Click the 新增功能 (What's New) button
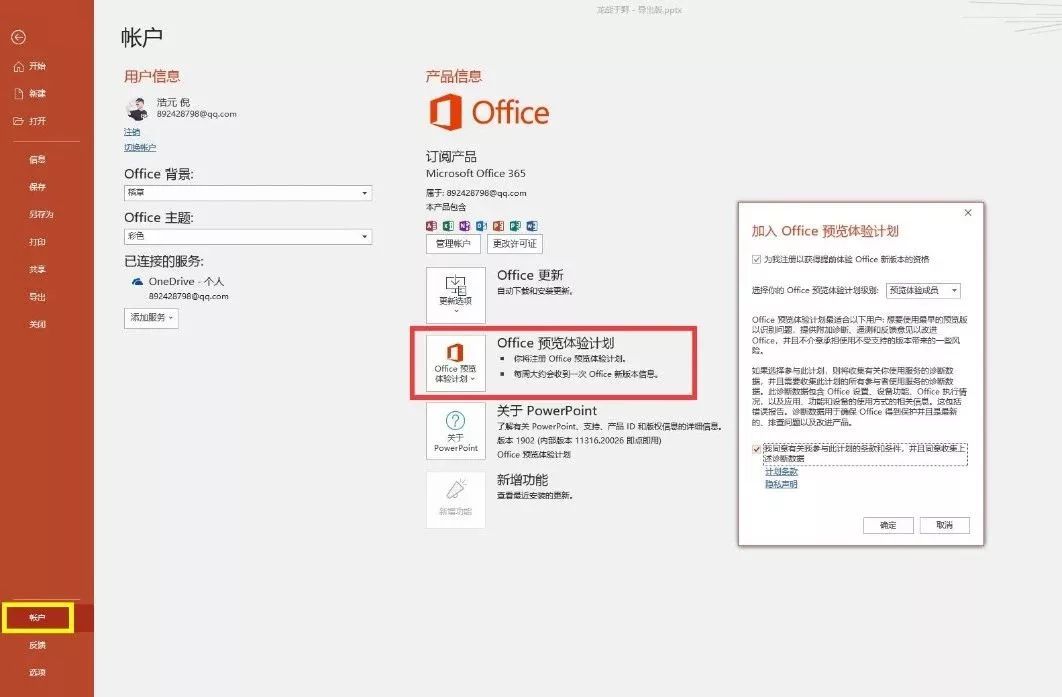1062x697 pixels. pyautogui.click(x=456, y=500)
